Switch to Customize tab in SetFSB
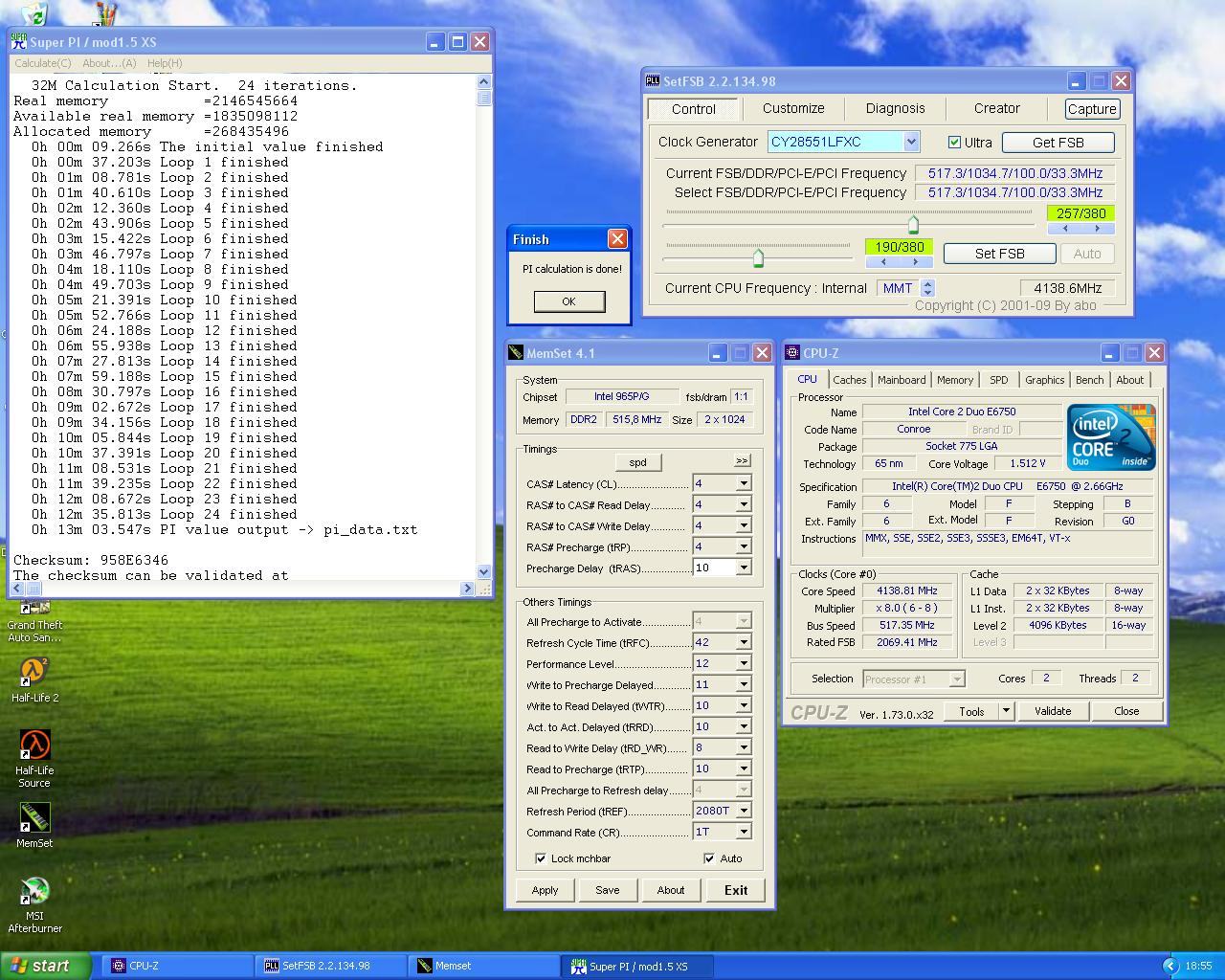 793,108
